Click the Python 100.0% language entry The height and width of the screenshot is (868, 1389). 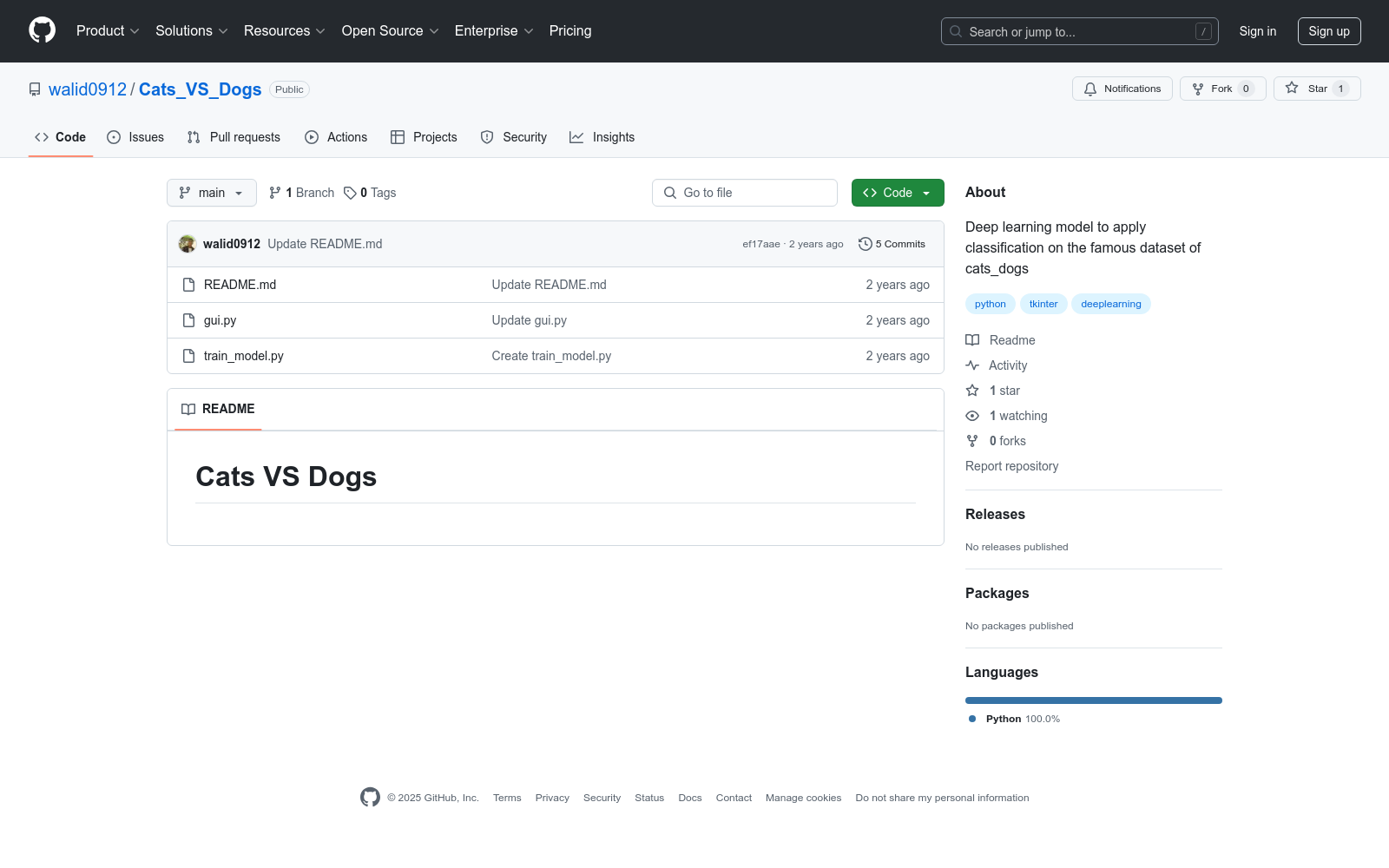[1015, 719]
